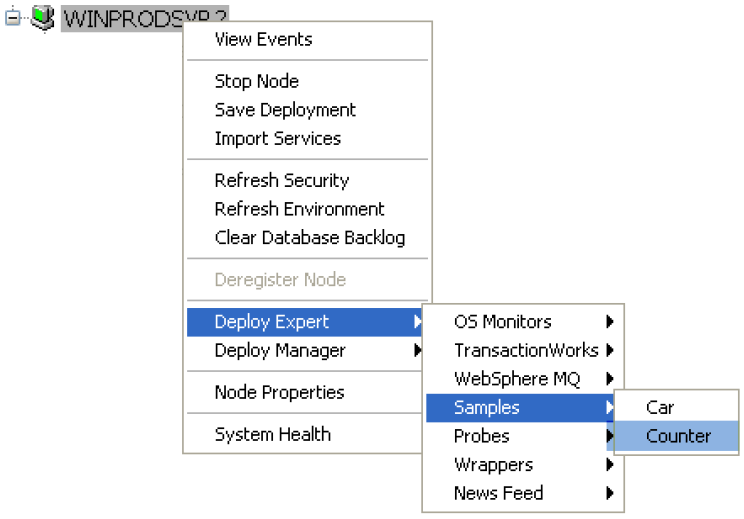This screenshot has width=744, height=519.
Task: Select Clear Database Backlog
Action: [x=307, y=238]
